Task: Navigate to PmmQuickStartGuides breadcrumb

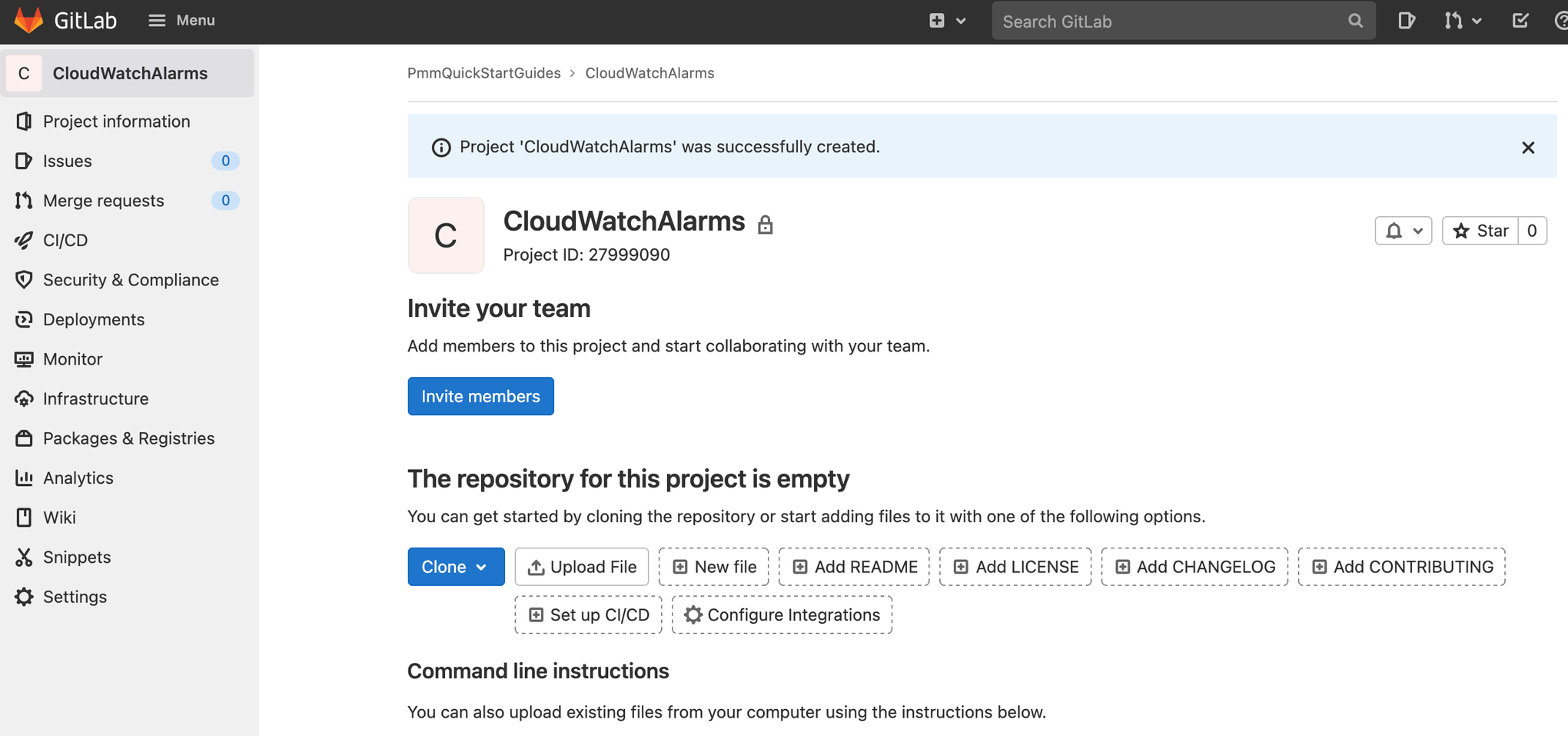Action: pyautogui.click(x=483, y=72)
